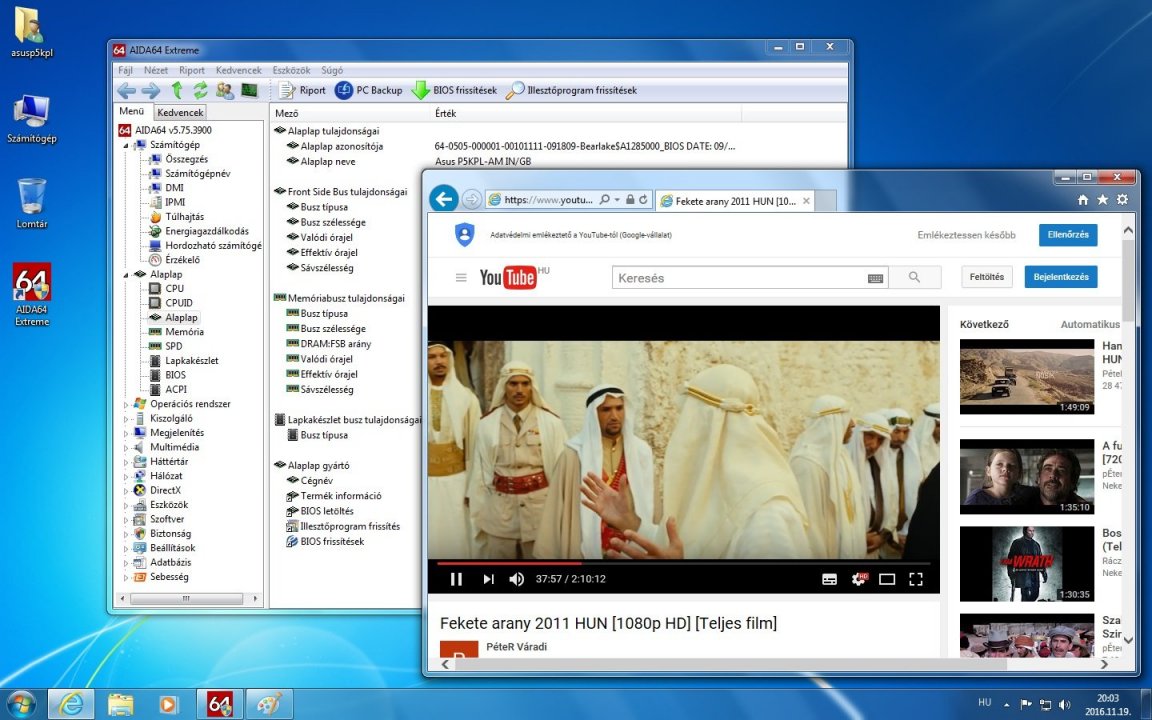The height and width of the screenshot is (720, 1152).
Task: Open the Riport menu in menu bar
Action: coord(192,71)
